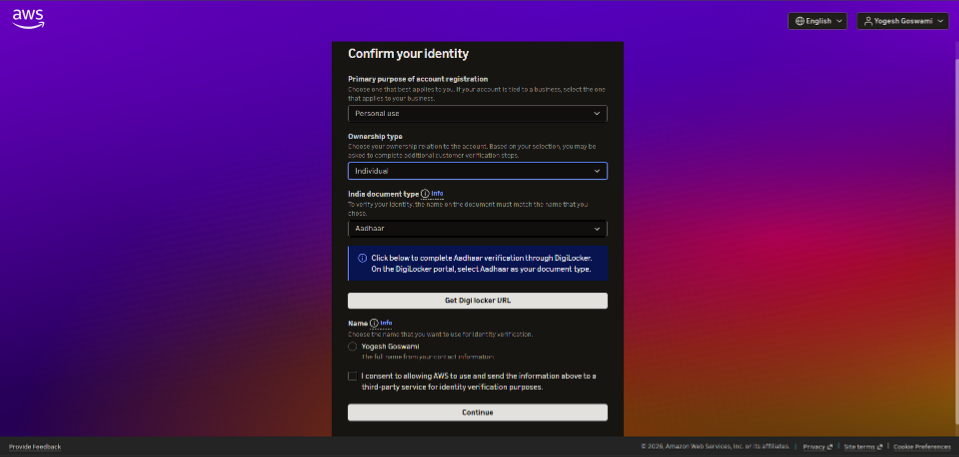The image size is (959, 457).
Task: Select the Yogesh Goswami name radio button
Action: pos(352,346)
